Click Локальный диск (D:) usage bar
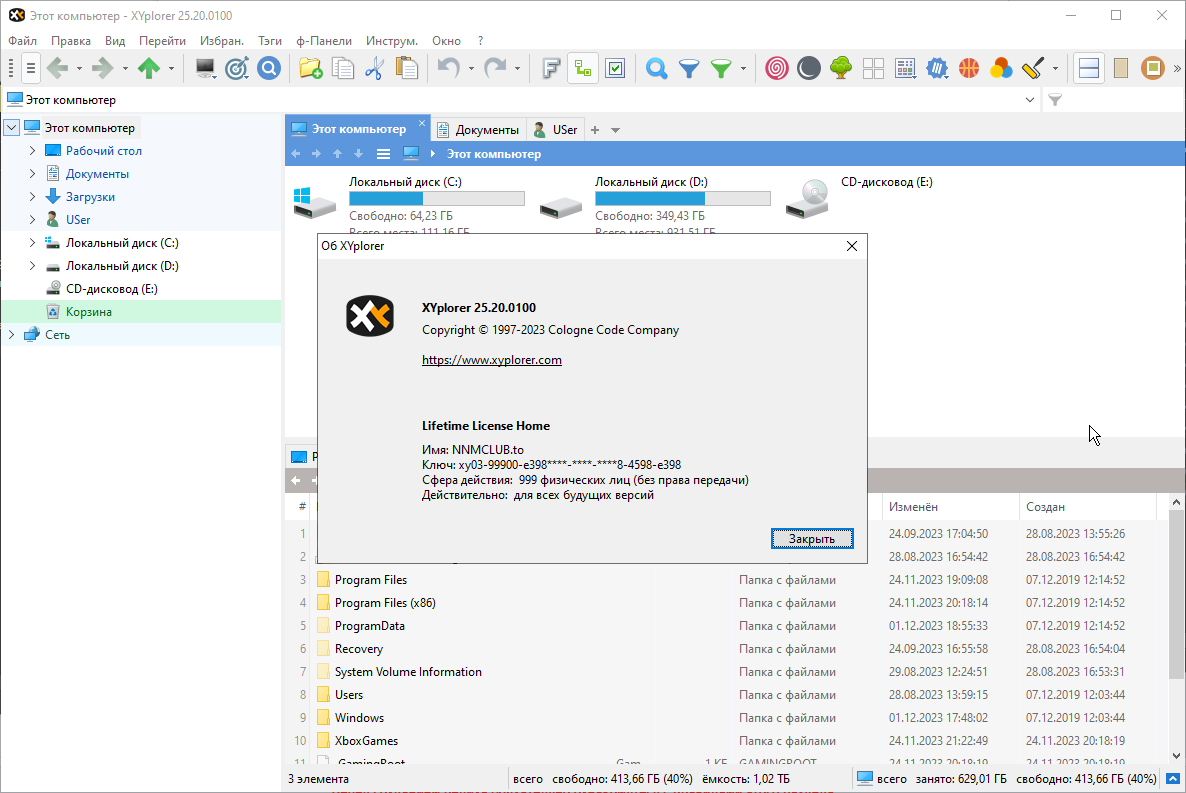The width and height of the screenshot is (1186, 793). 682,198
